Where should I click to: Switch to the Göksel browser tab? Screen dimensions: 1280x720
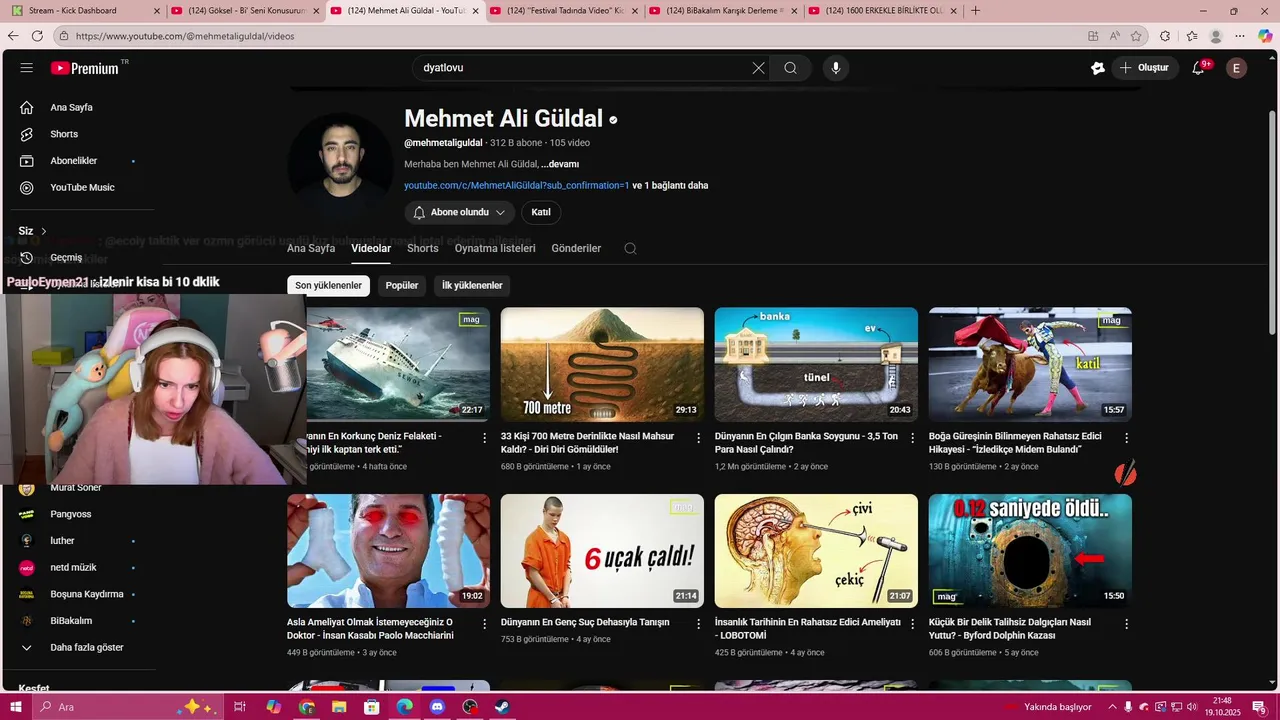[245, 11]
